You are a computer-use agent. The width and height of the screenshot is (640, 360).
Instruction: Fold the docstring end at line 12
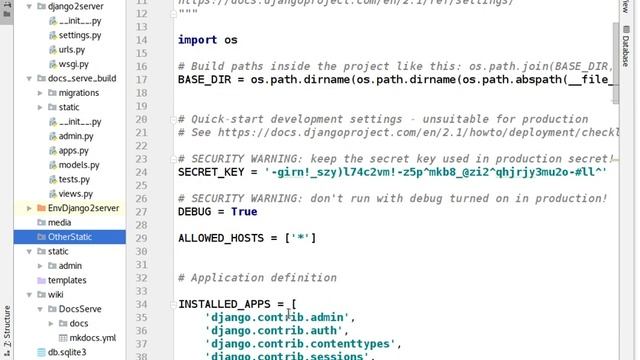(173, 14)
